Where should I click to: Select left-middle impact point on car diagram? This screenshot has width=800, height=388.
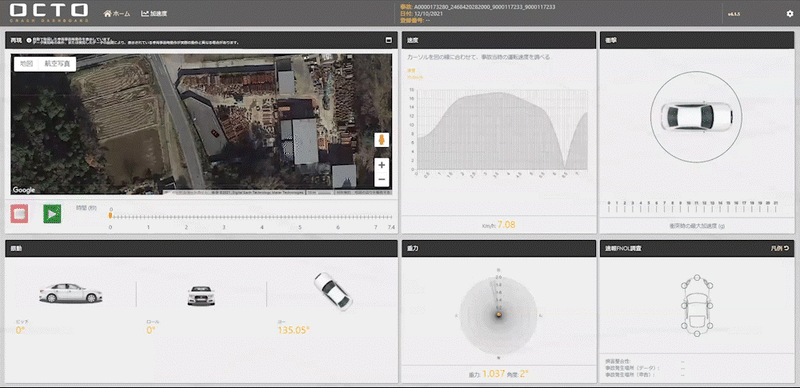[684, 305]
